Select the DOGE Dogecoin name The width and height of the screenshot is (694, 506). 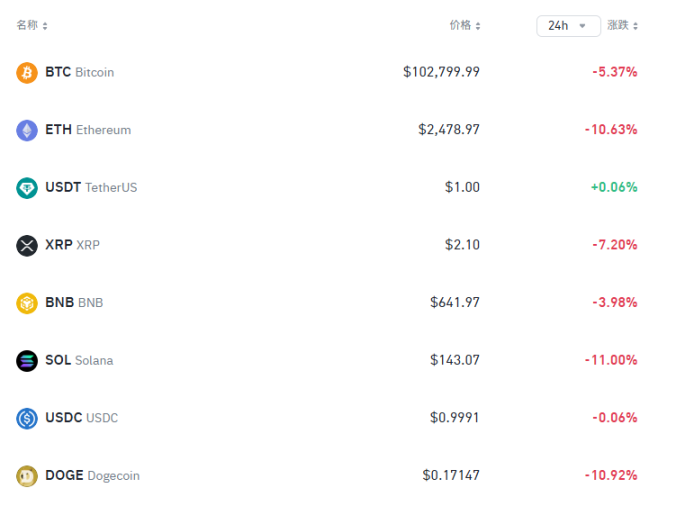point(93,475)
